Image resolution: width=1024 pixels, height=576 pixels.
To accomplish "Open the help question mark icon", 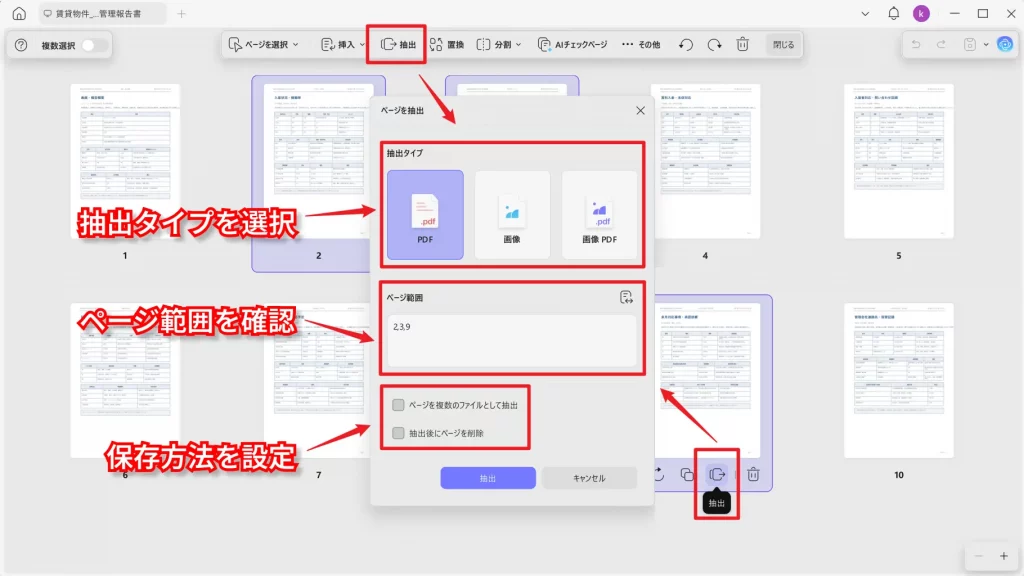I will [21, 45].
